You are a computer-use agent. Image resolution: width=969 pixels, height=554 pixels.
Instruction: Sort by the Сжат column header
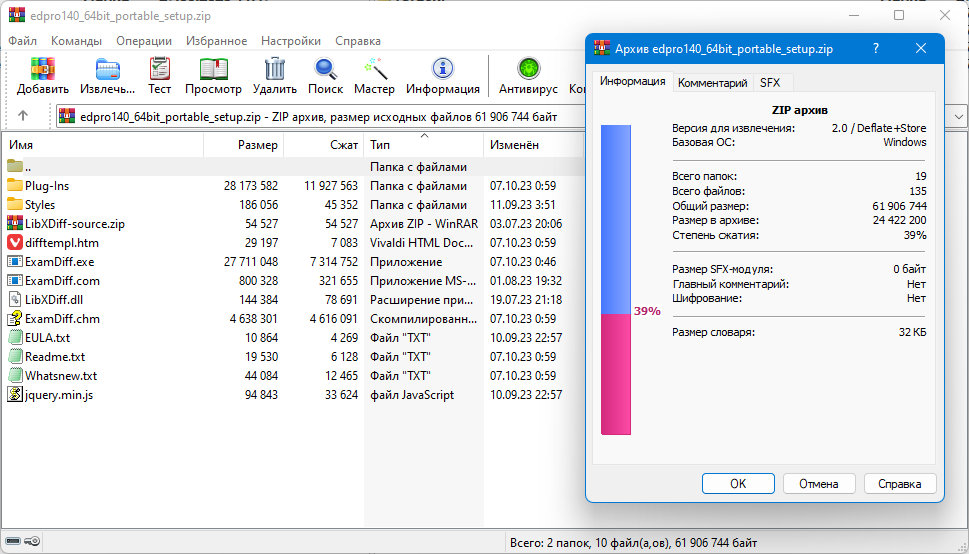[324, 145]
